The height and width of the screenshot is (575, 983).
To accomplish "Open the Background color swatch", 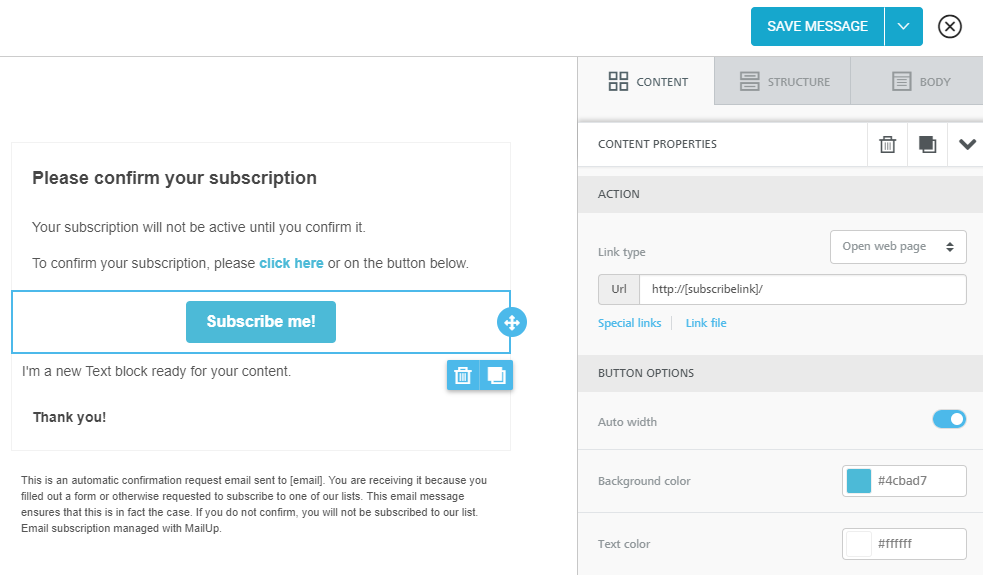I will (x=859, y=481).
